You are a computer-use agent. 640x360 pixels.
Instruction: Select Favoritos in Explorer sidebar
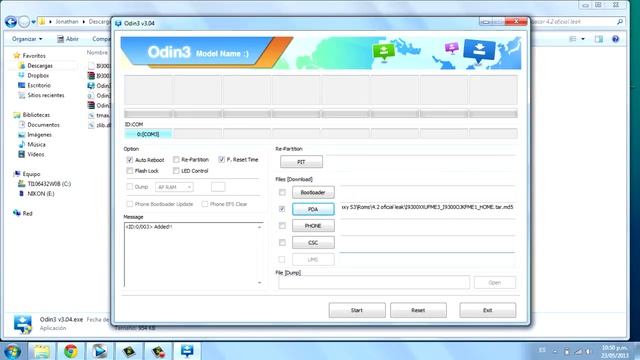34,56
